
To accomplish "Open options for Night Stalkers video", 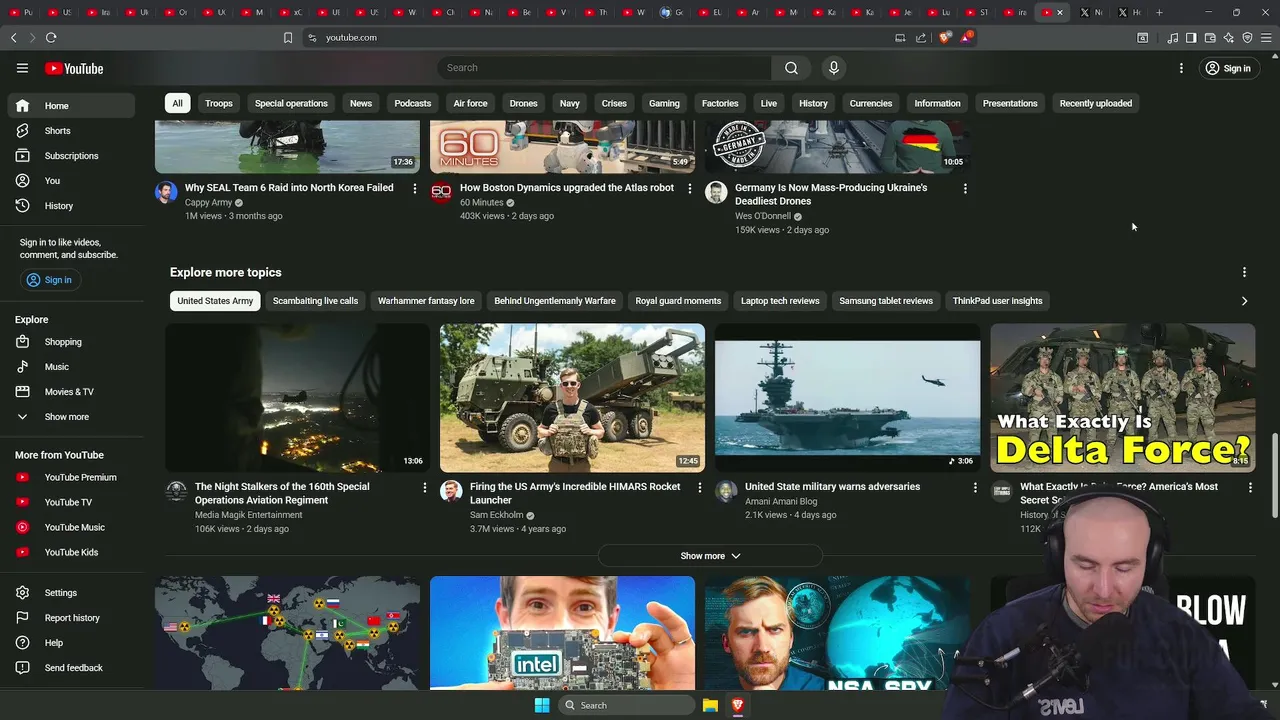I will [x=424, y=487].
